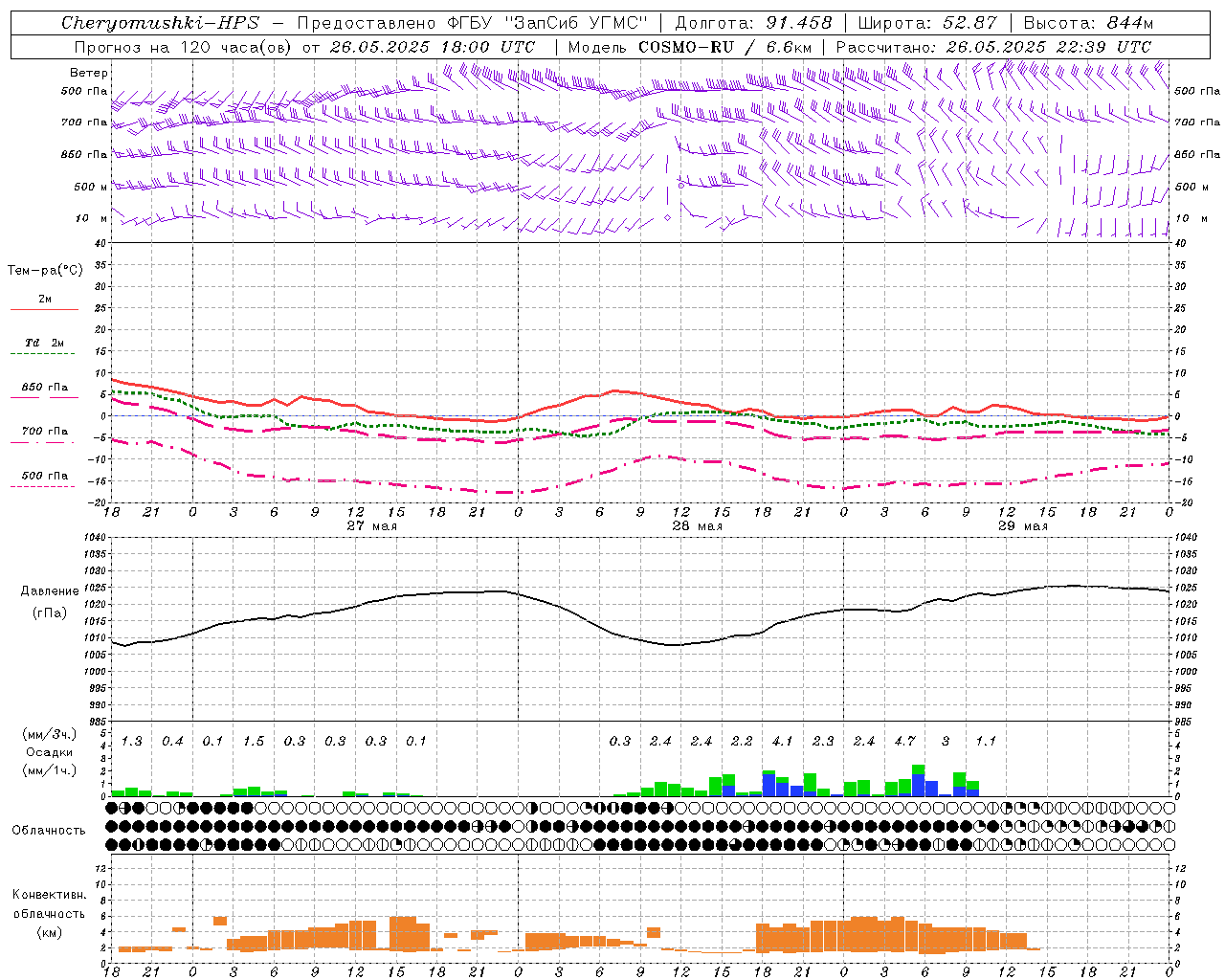
Task: Click the 0.4 precipitation total
Action: 172,742
